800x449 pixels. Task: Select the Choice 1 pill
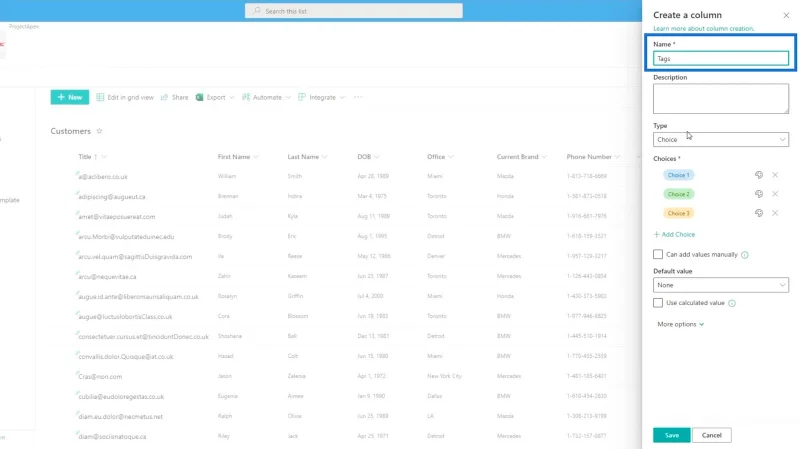click(678, 175)
